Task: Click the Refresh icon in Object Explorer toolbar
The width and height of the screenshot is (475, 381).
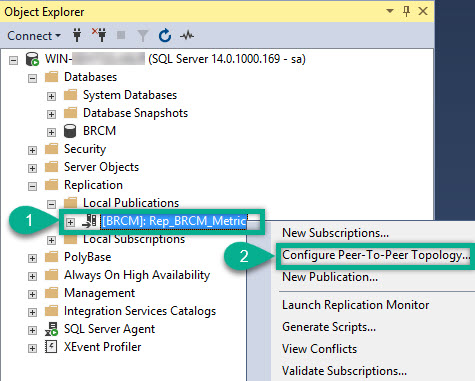Action: click(x=165, y=35)
